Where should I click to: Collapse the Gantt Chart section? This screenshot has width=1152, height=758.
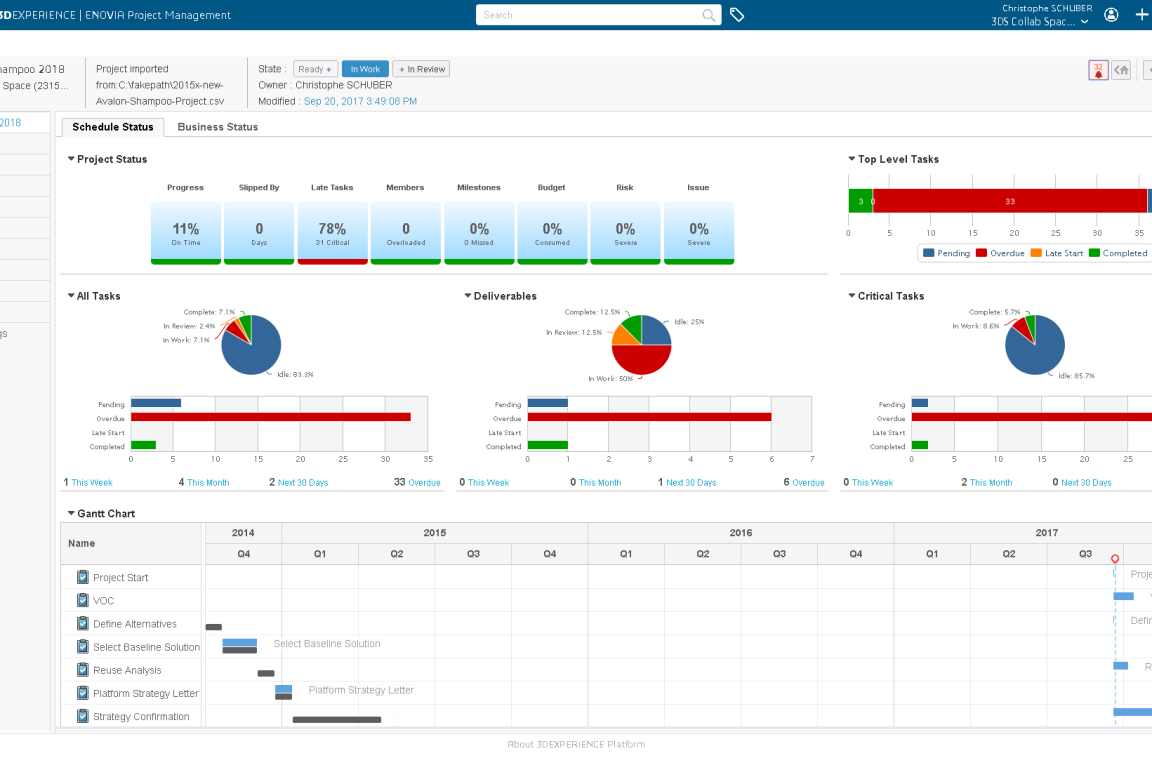tap(71, 513)
